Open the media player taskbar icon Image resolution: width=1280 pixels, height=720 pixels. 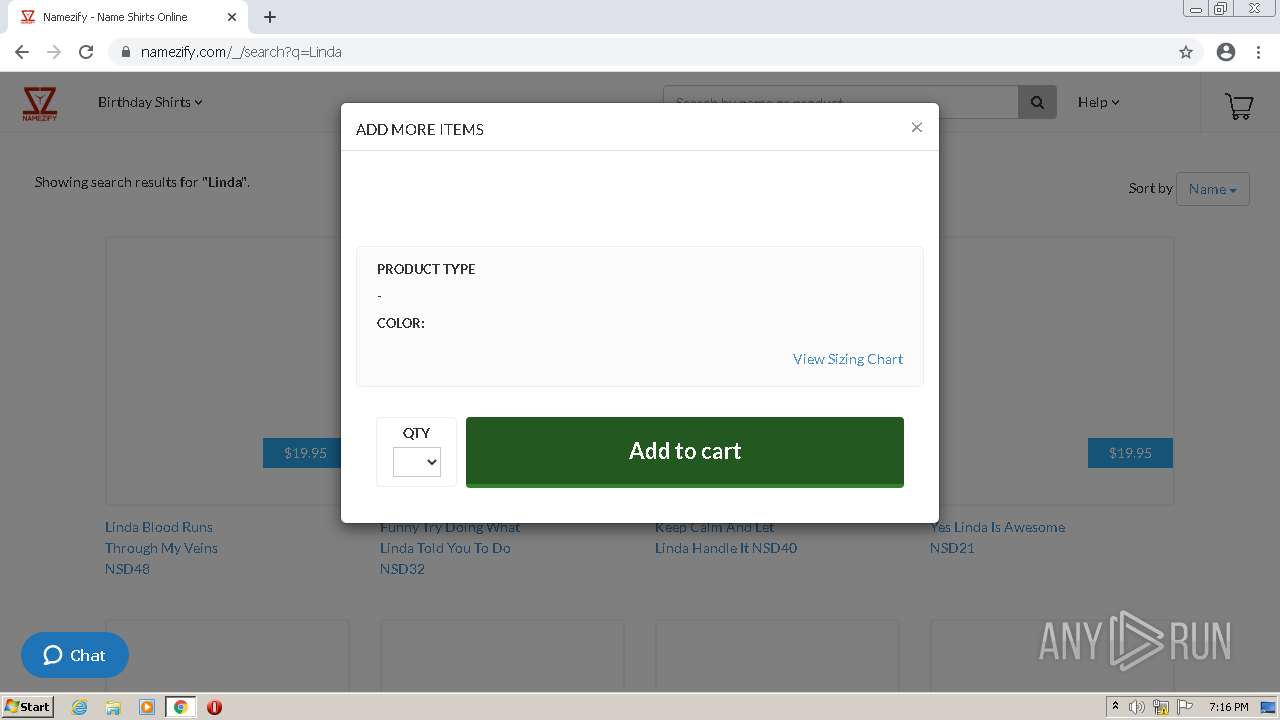click(147, 707)
